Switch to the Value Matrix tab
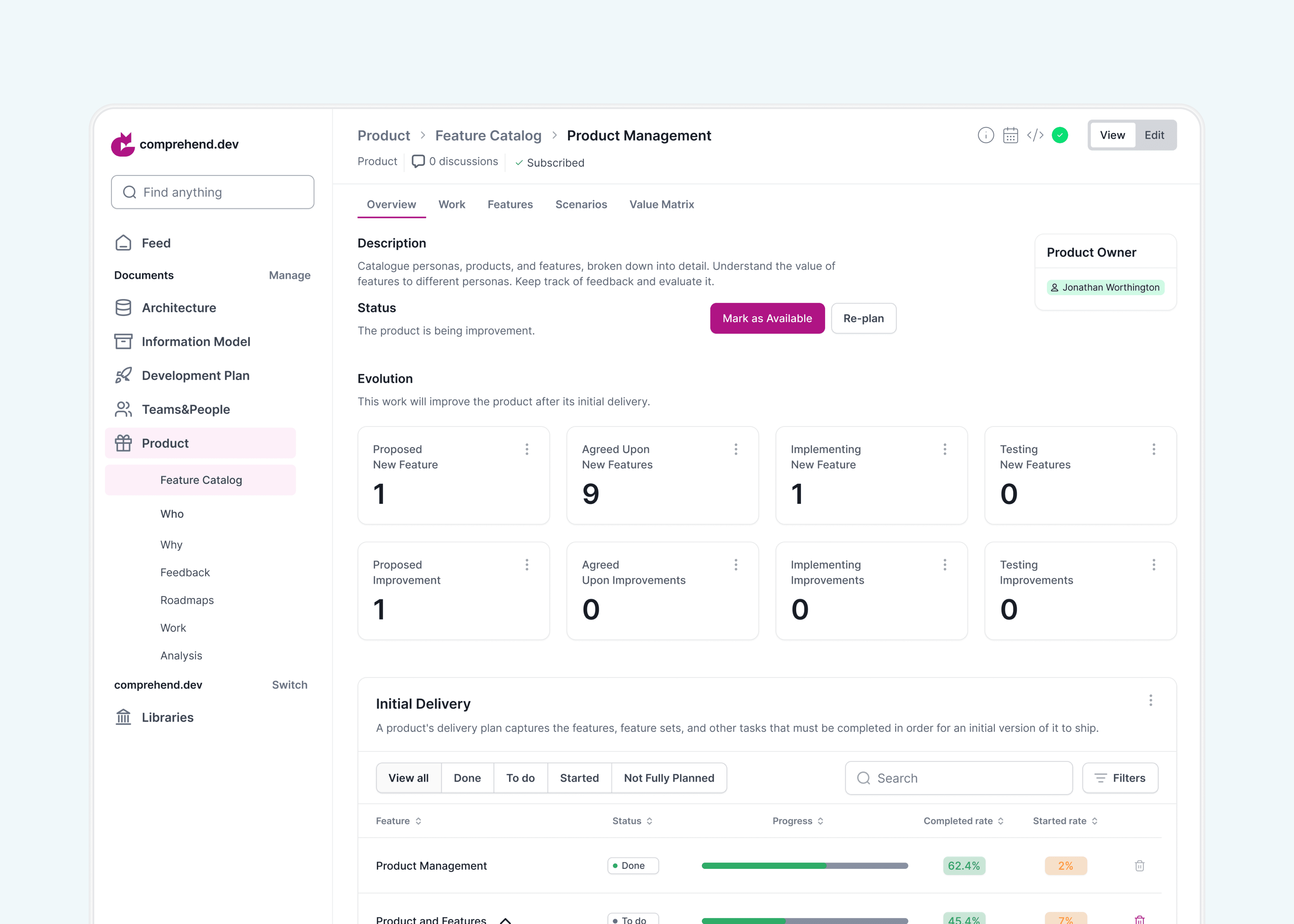Screen dimensions: 1294x924 tap(661, 204)
